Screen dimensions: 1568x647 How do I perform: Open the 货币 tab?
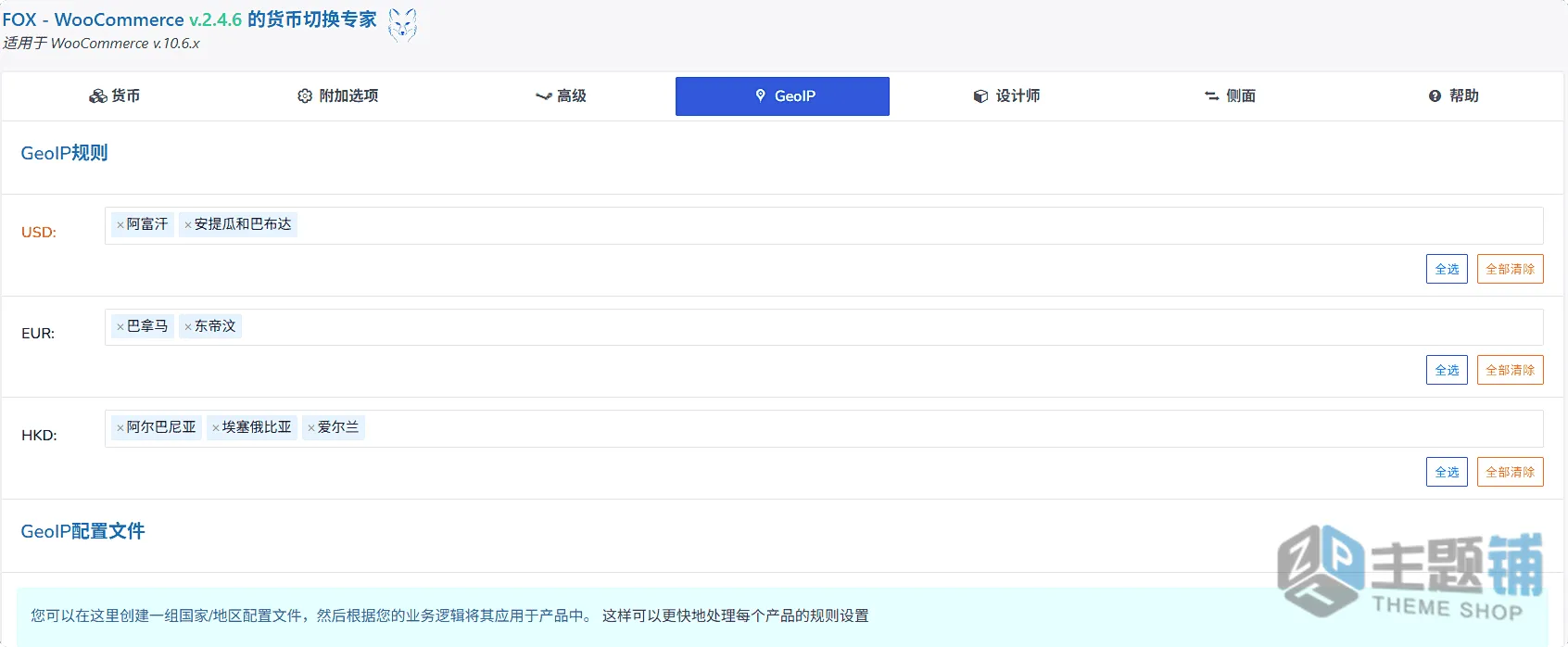point(115,96)
